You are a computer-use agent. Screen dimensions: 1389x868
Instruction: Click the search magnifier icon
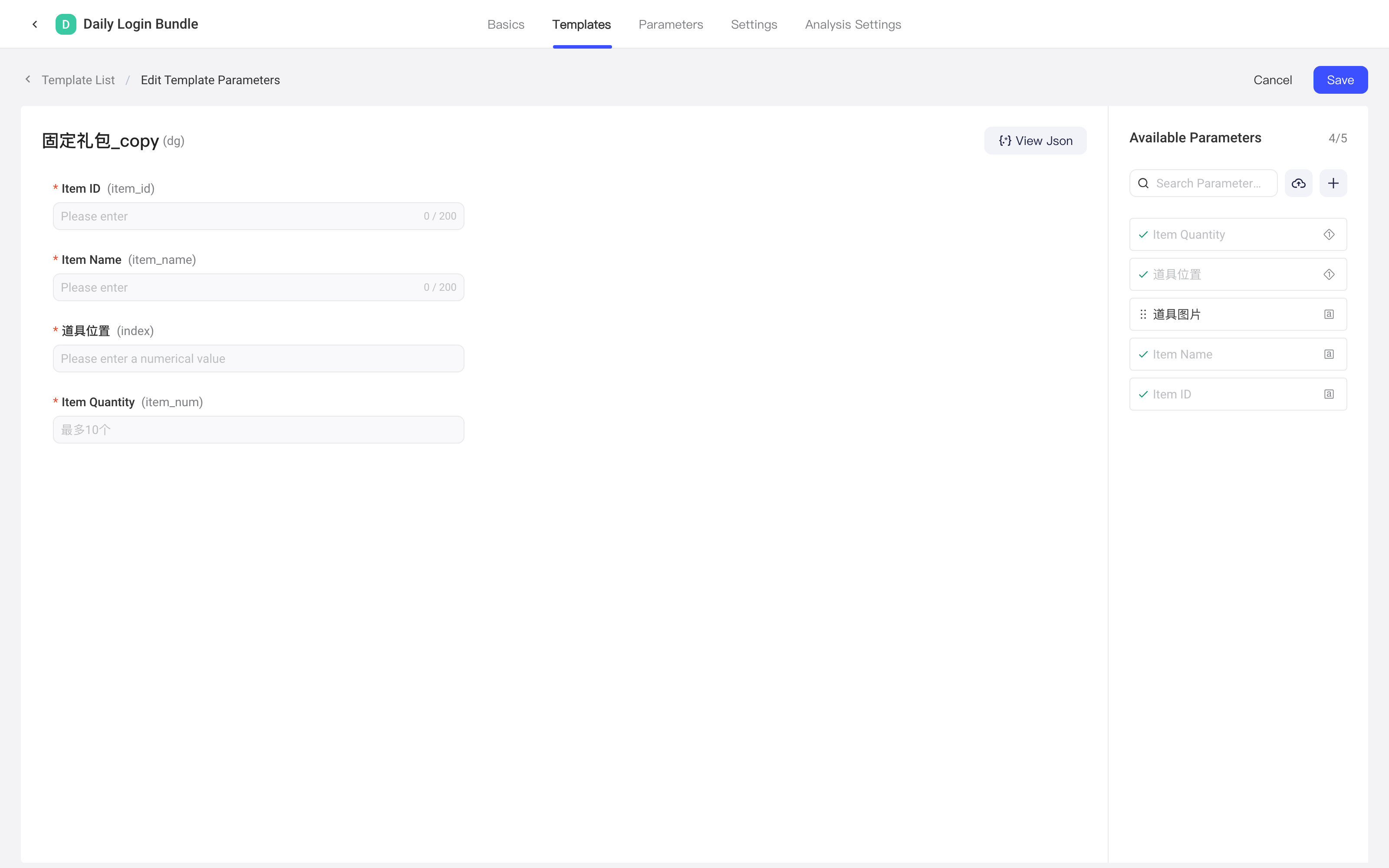tap(1143, 183)
